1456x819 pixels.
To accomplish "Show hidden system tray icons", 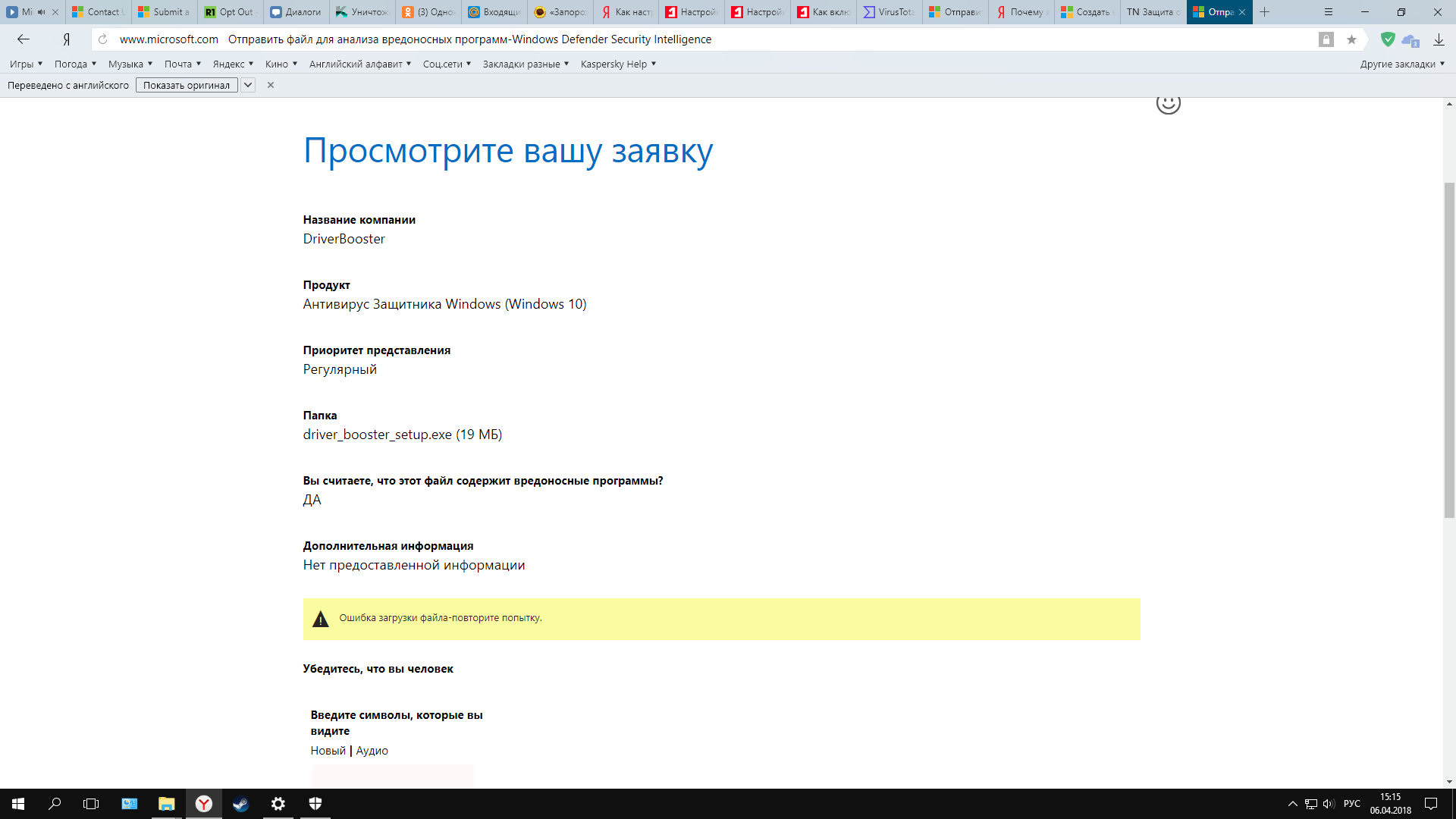I will (x=1293, y=804).
